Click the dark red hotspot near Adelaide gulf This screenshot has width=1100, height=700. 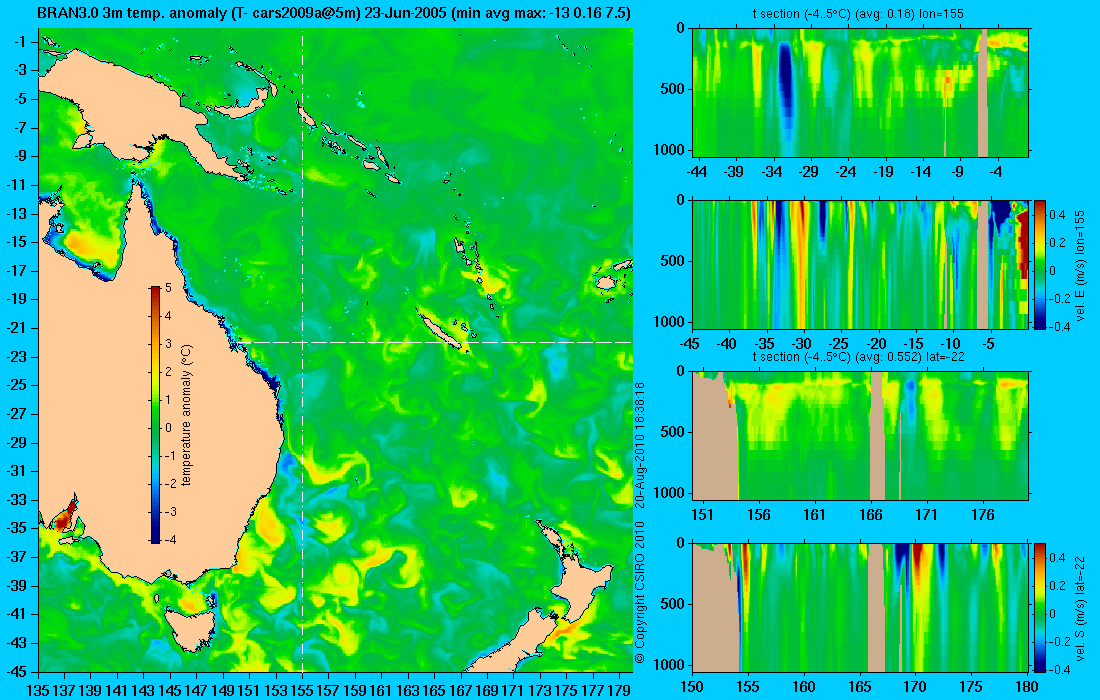[x=62, y=520]
